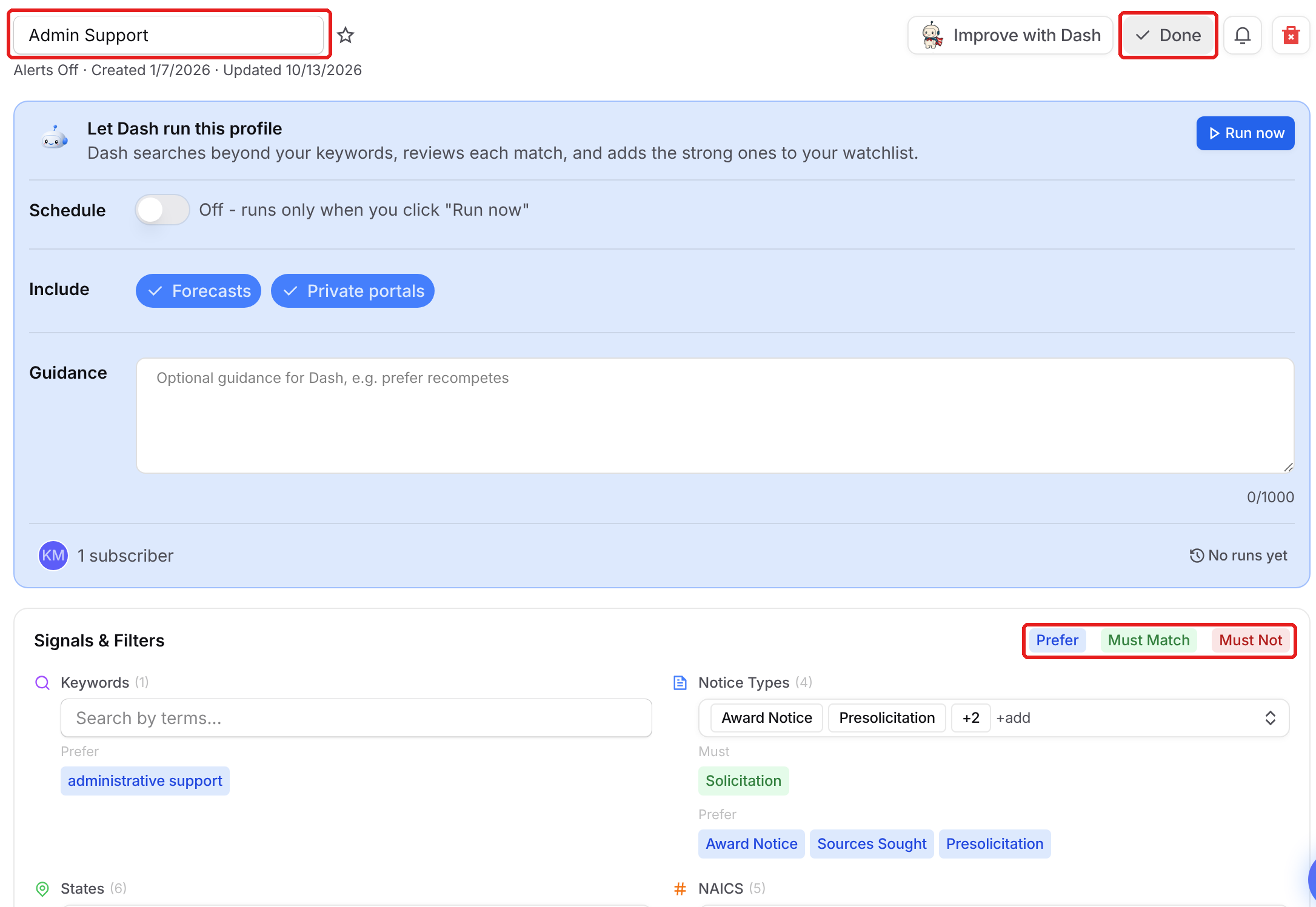Screen dimensions: 1316x907
Task: Click the Dash mascot icon in Improve button
Action: click(932, 35)
